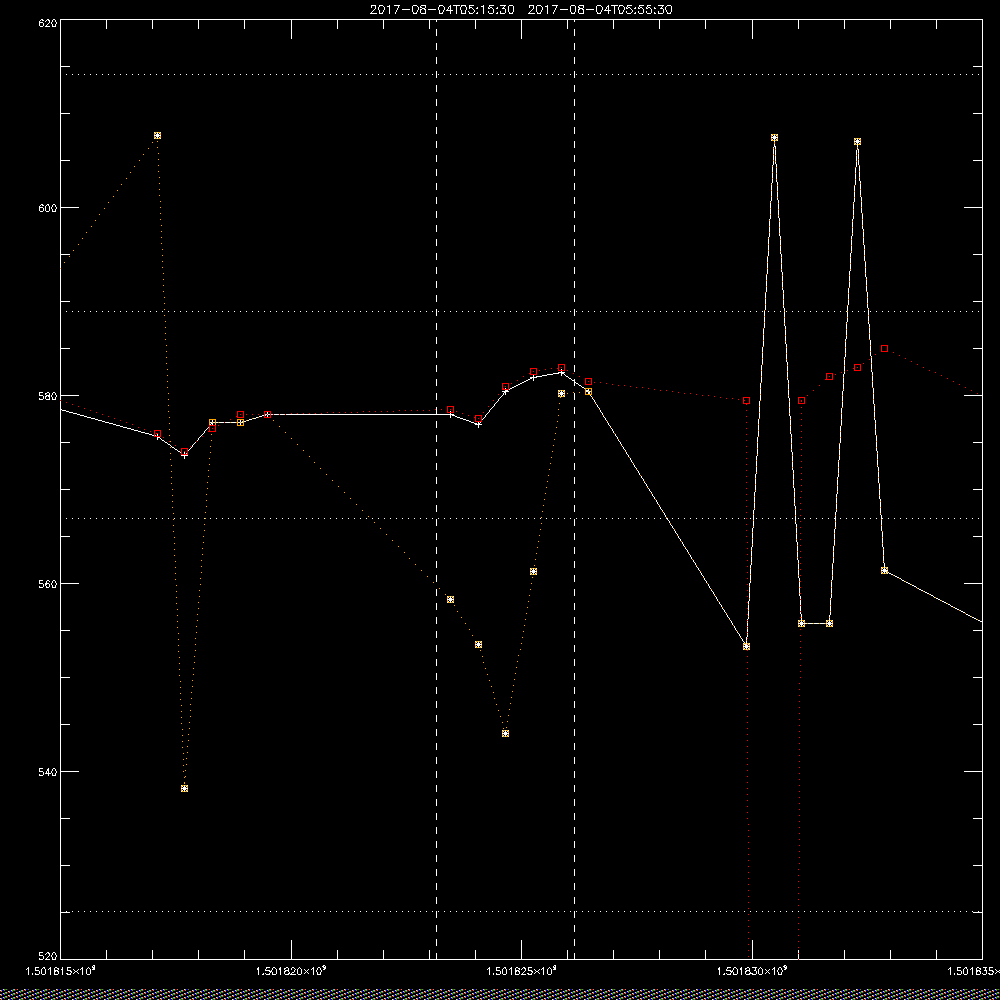
Task: Pick the second vertical dashed time marker line
Action: coord(575,490)
